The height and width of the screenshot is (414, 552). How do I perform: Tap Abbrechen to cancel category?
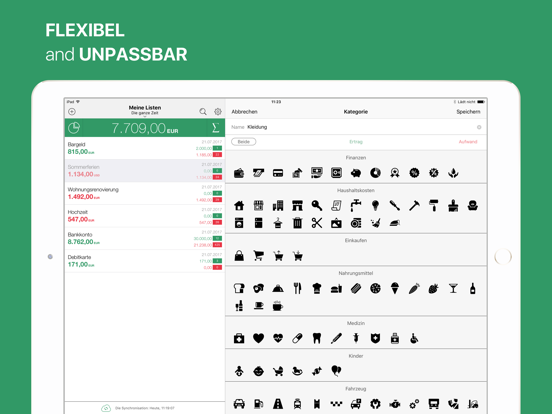[x=244, y=112]
